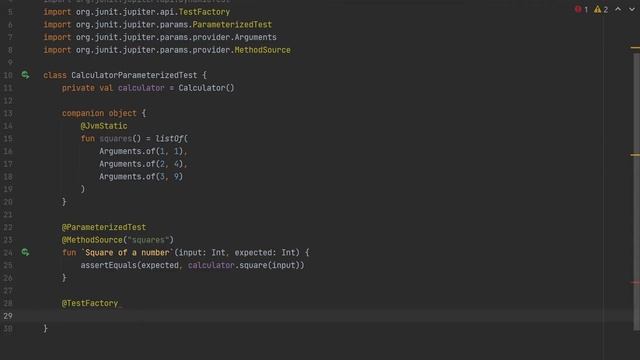Image resolution: width=640 pixels, height=360 pixels.
Task: Click the @JvmStatic annotation
Action: click(x=104, y=126)
